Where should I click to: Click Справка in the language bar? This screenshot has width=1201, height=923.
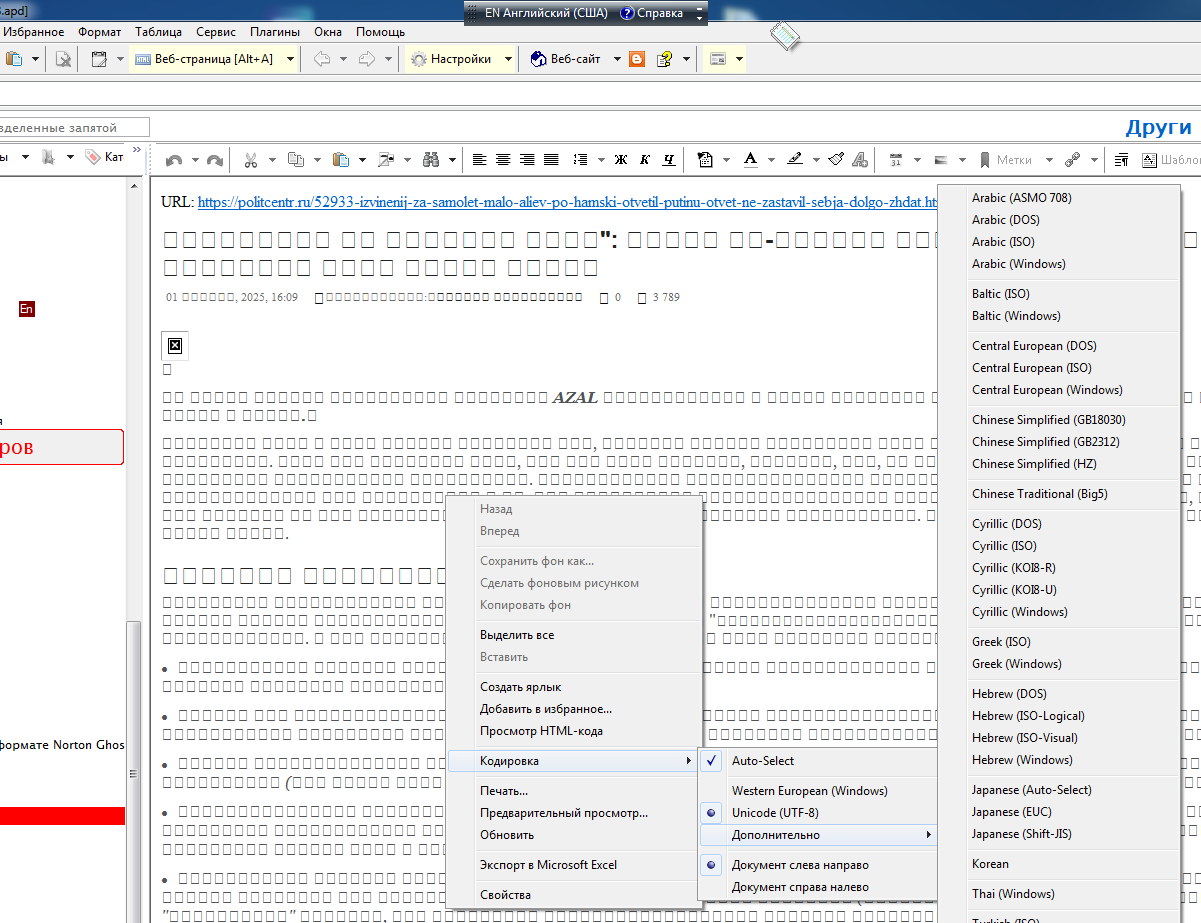(652, 13)
